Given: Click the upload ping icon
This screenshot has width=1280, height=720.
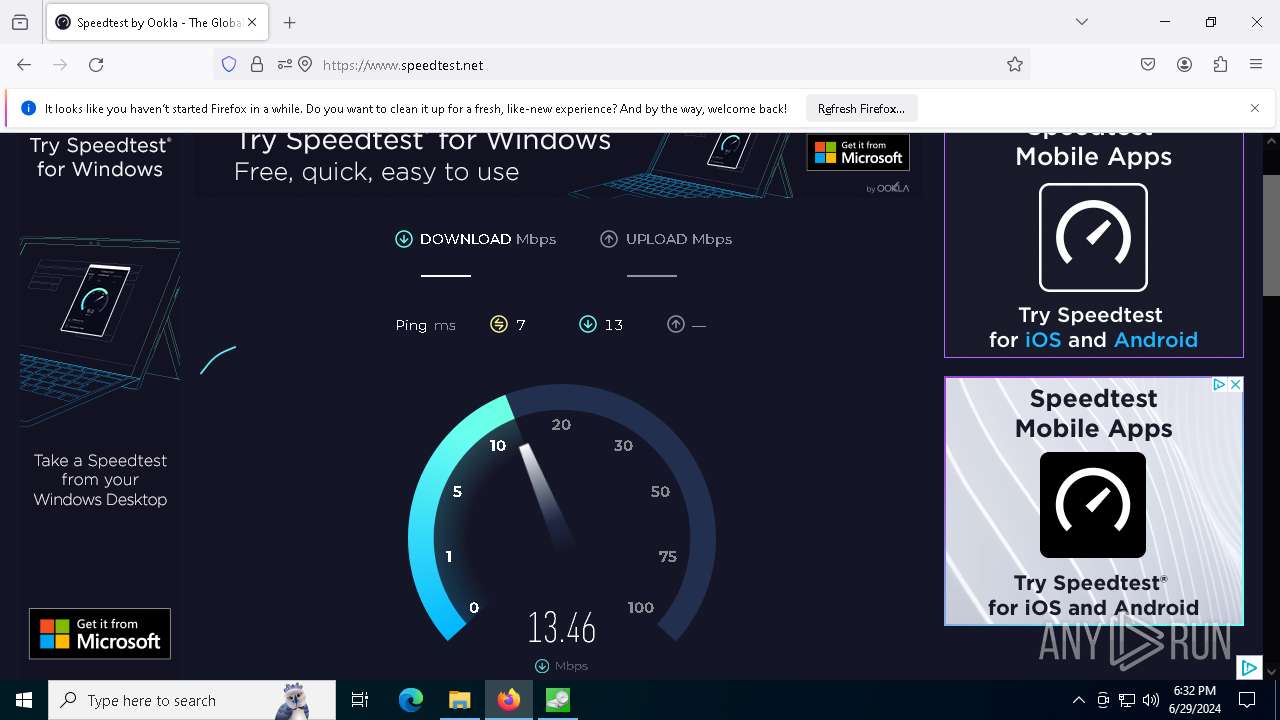Looking at the screenshot, I should (676, 324).
